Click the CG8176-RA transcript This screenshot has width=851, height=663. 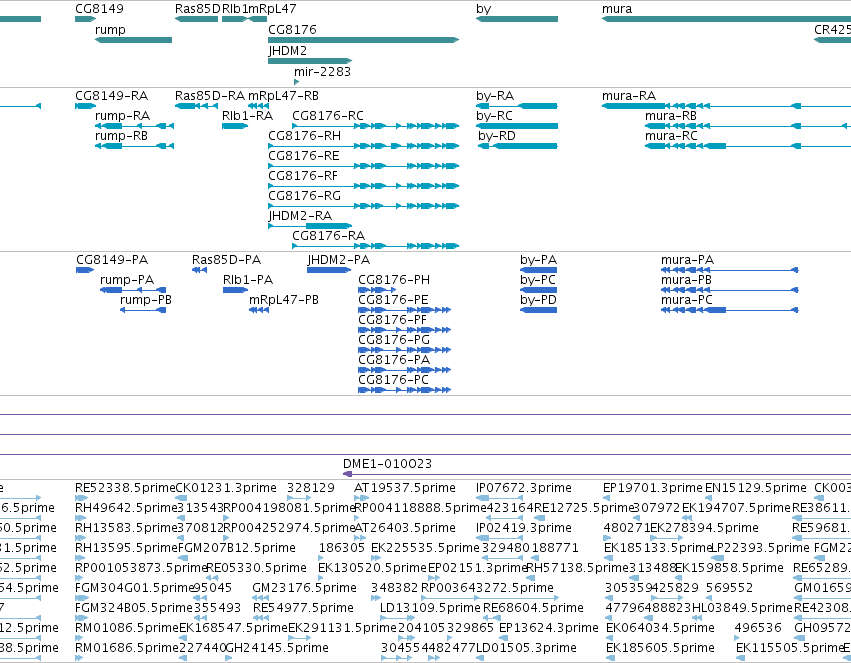coord(376,246)
